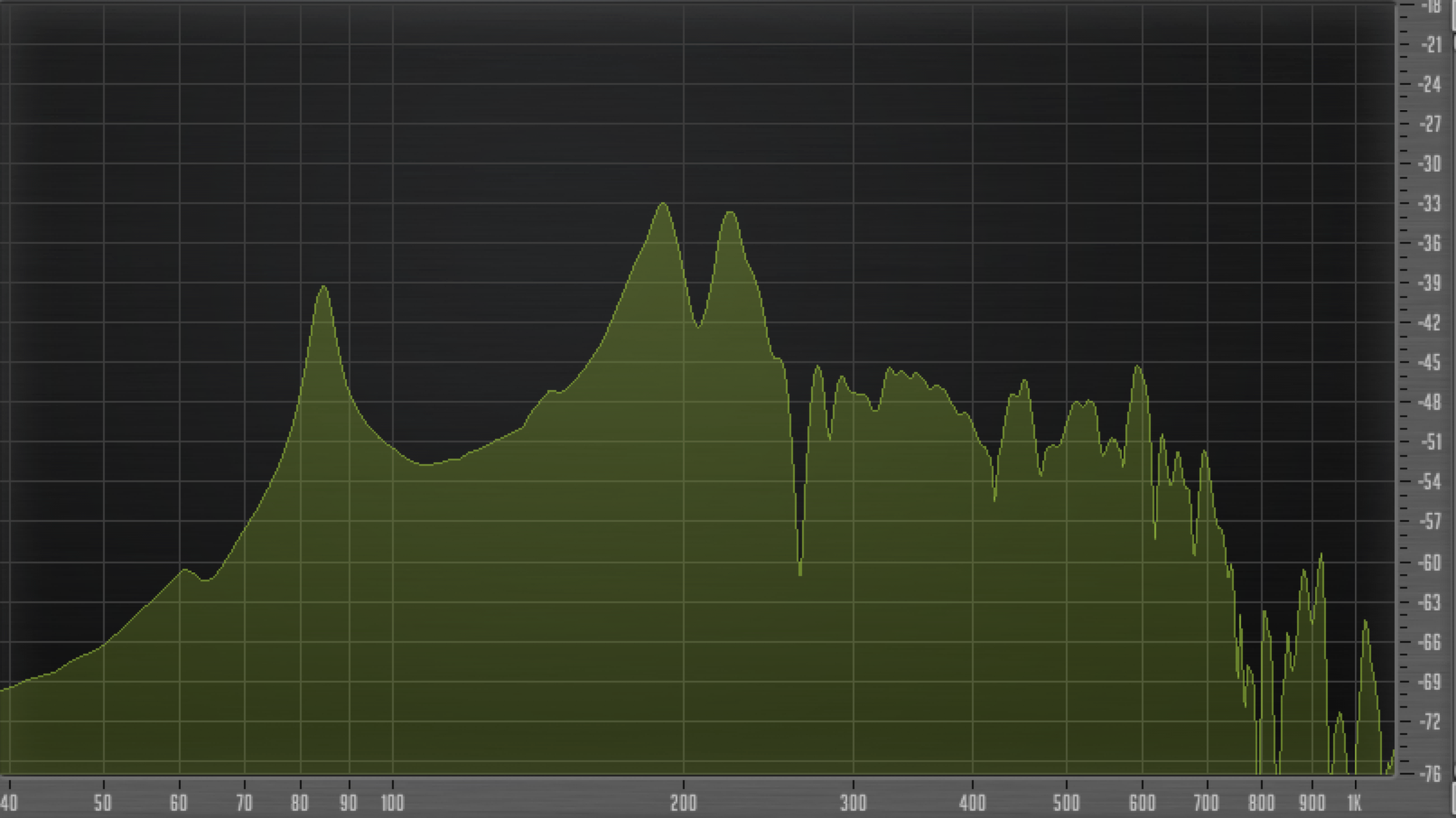Screen dimensions: 1456x818
Task: Click the 700 Hz frequency axis label
Action: [x=1207, y=803]
